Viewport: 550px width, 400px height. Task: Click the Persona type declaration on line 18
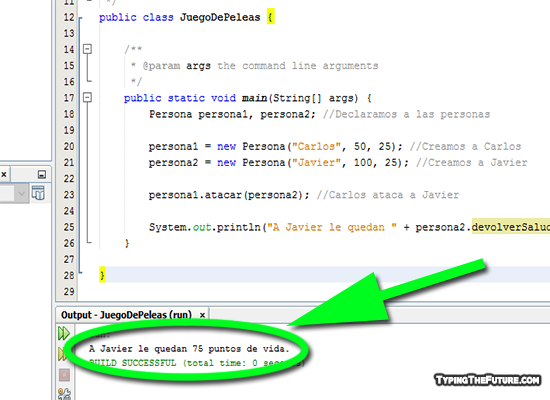click(170, 114)
